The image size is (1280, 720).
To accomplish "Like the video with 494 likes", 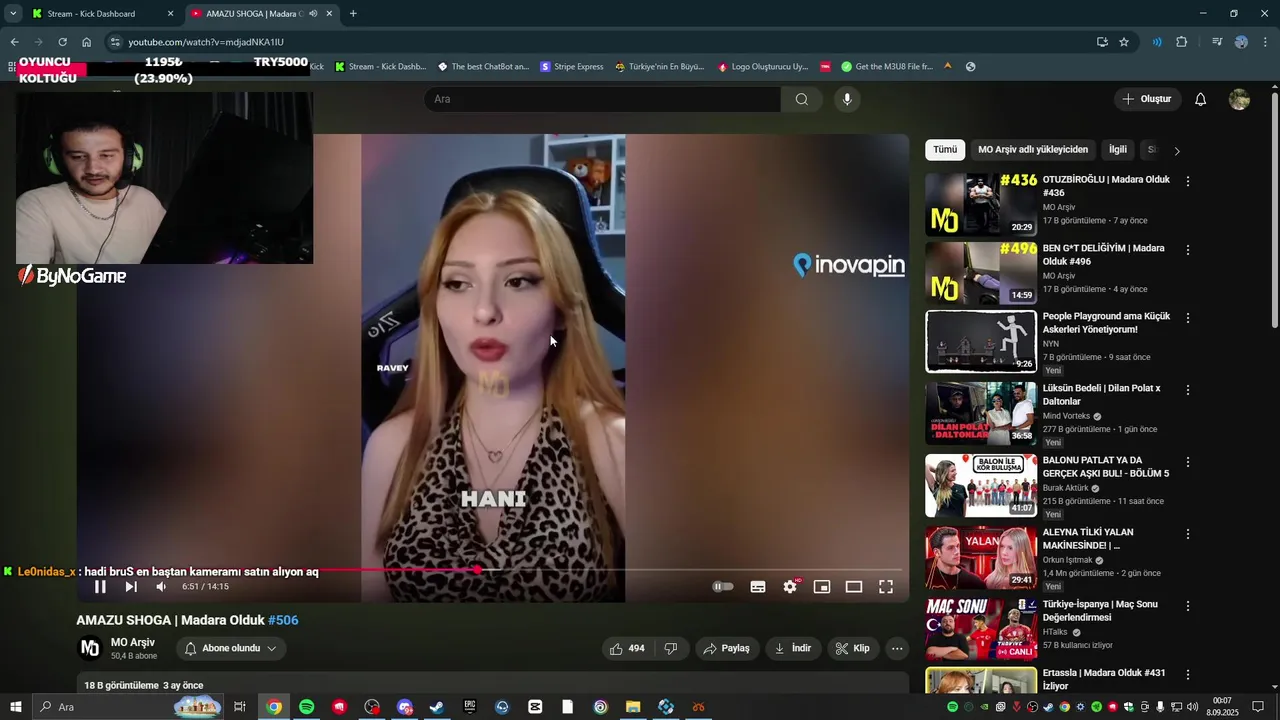I will [627, 648].
